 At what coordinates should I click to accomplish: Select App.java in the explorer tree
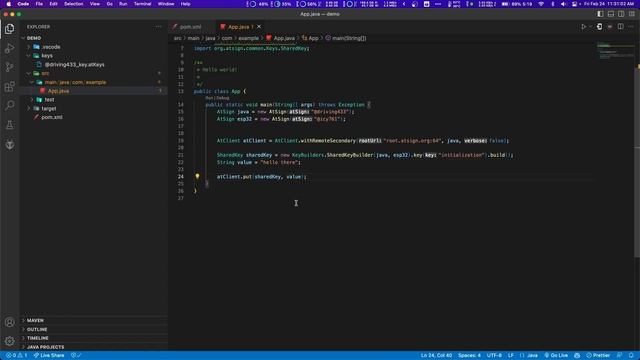(58, 91)
